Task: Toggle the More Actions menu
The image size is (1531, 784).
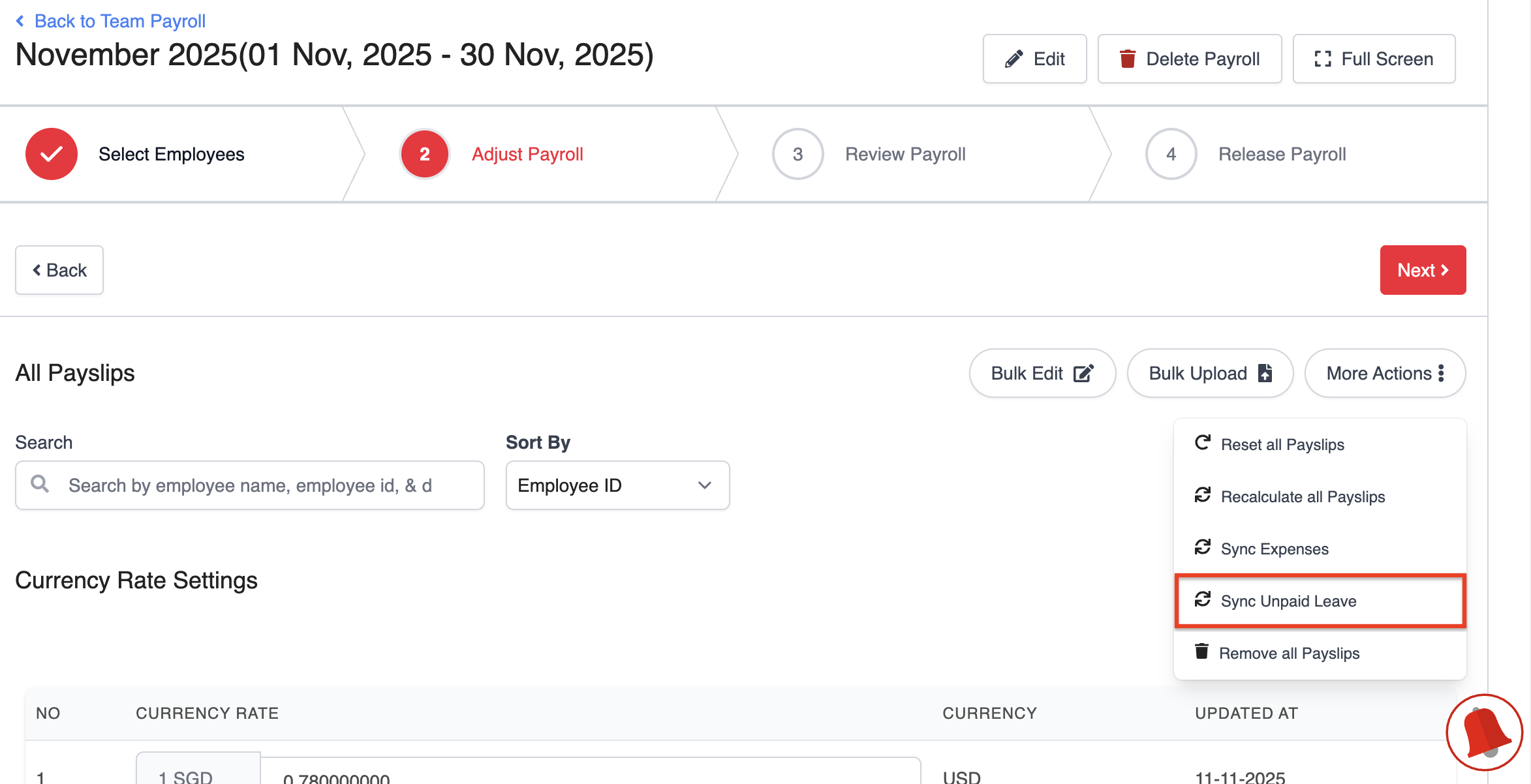Action: click(x=1385, y=373)
